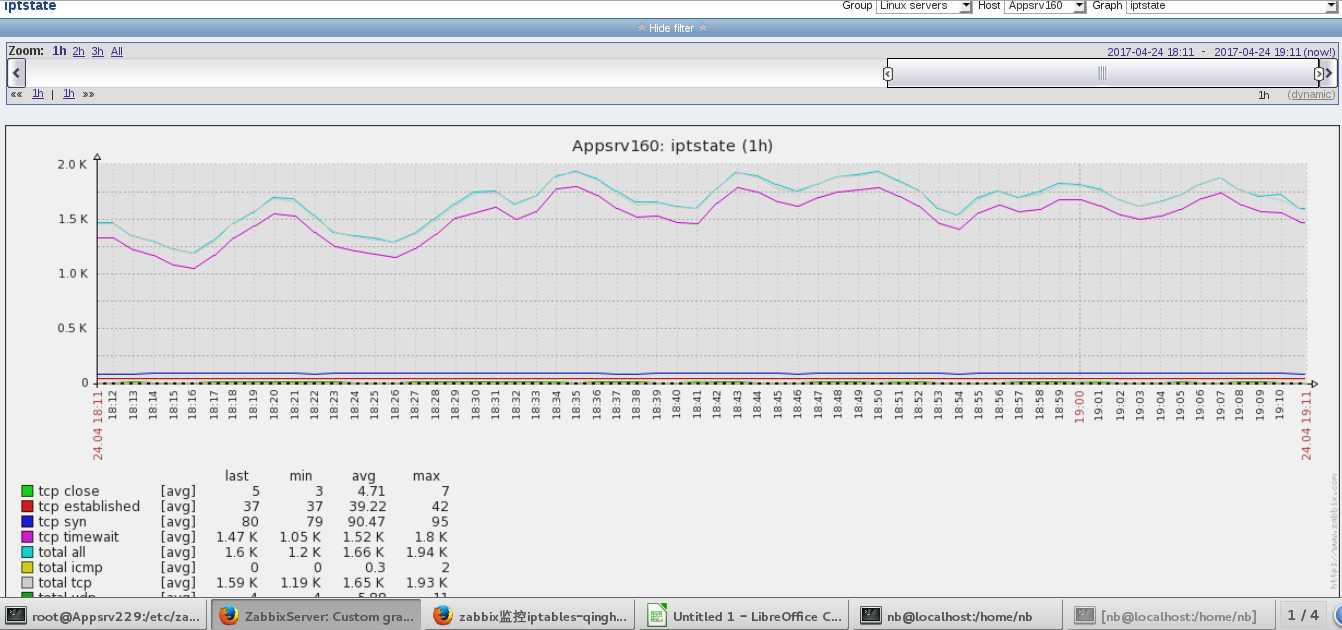Click the magenta tcp timewait legend swatch

28,537
